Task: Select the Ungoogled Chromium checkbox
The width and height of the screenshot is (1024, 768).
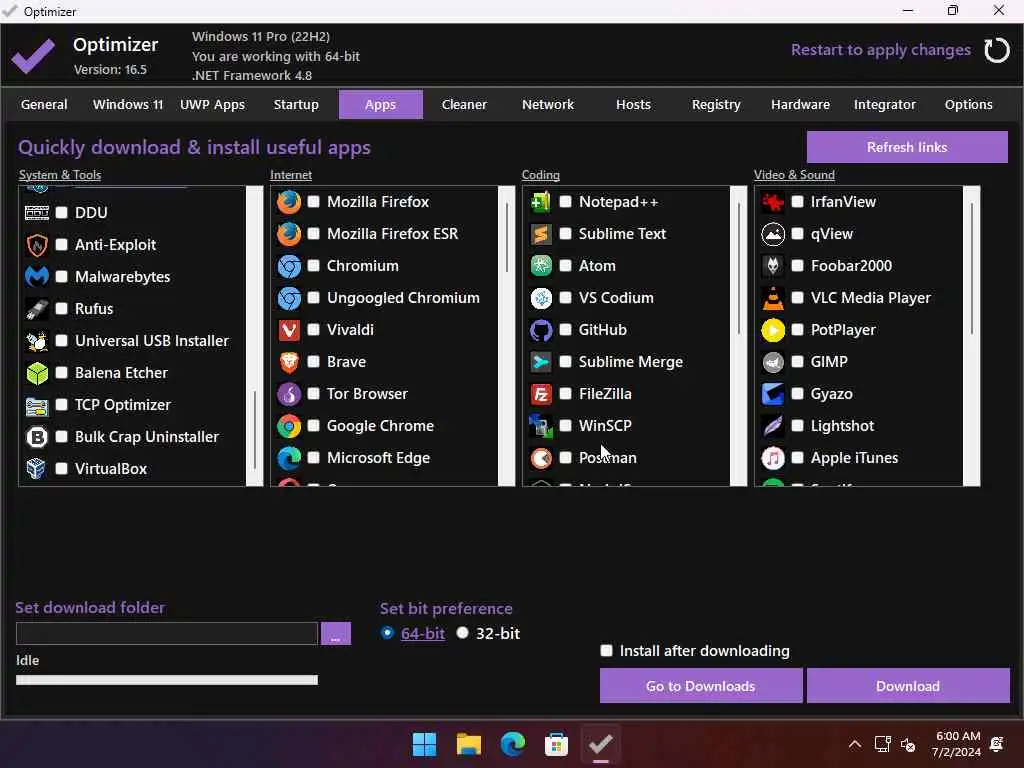Action: pos(313,298)
